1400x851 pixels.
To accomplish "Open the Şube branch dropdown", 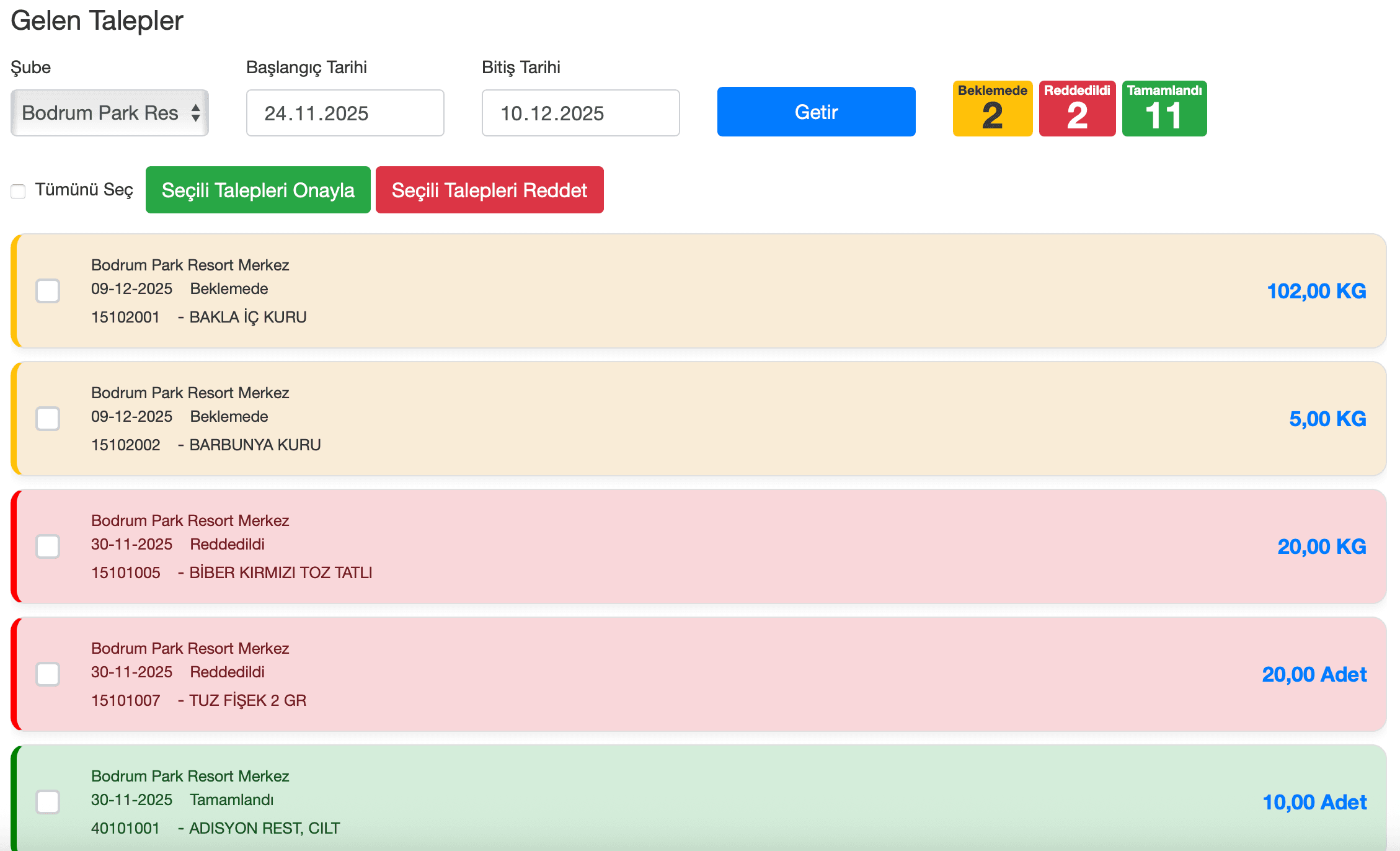I will coord(110,113).
